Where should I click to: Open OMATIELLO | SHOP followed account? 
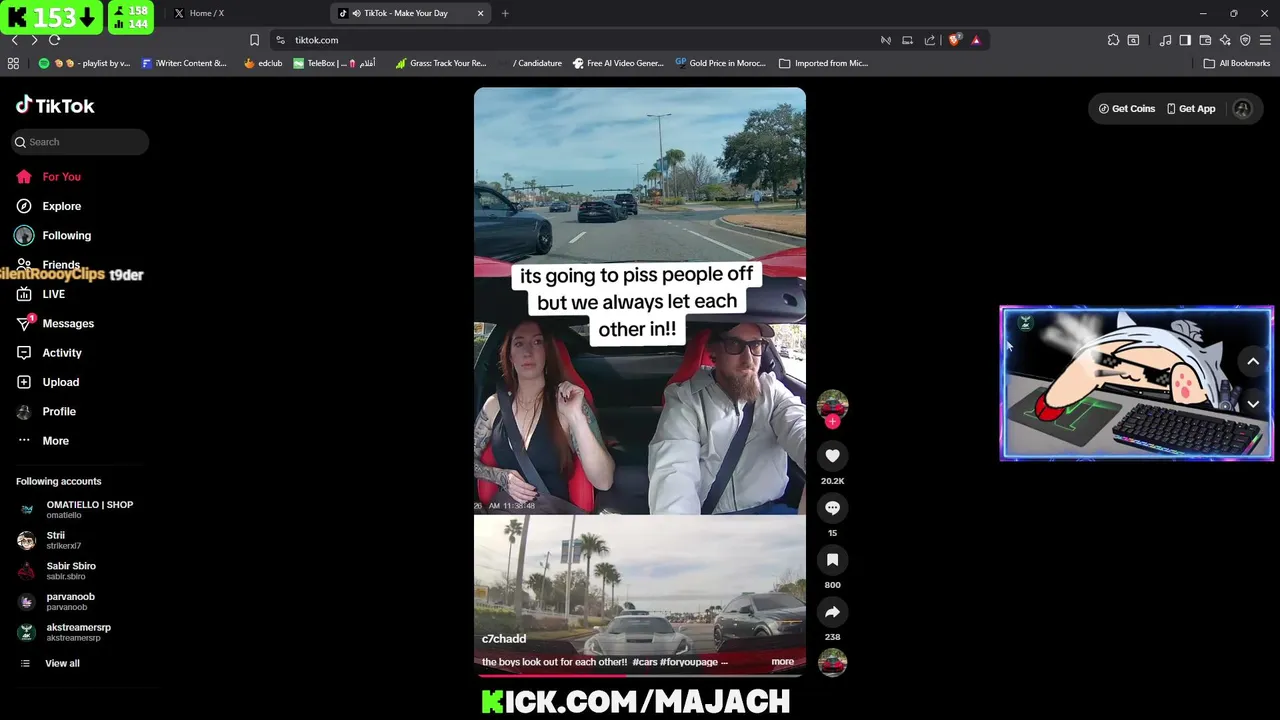click(76, 509)
